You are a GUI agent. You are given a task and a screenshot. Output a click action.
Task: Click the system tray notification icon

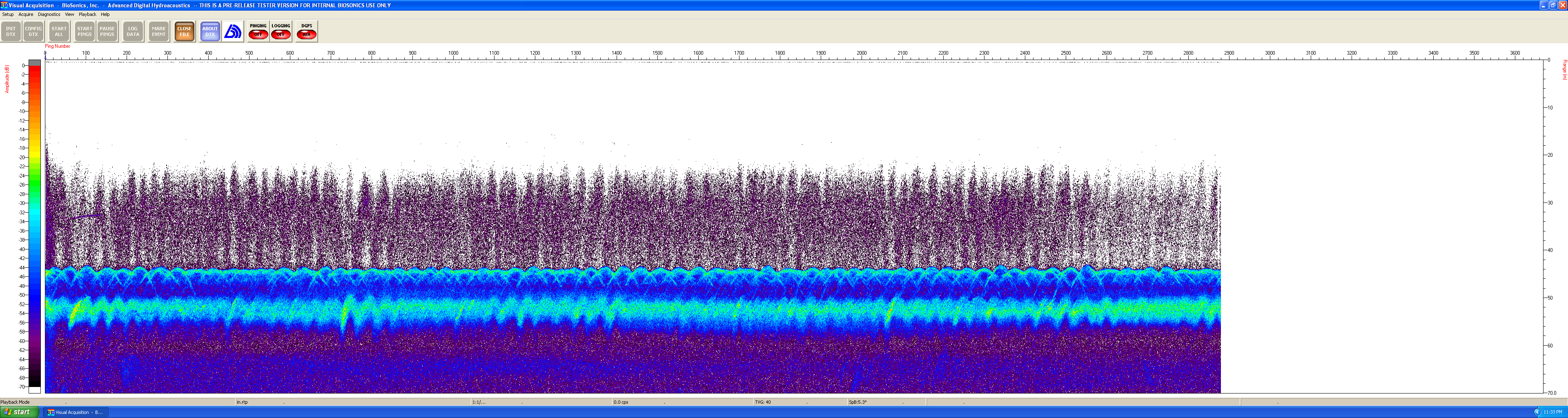point(1537,412)
